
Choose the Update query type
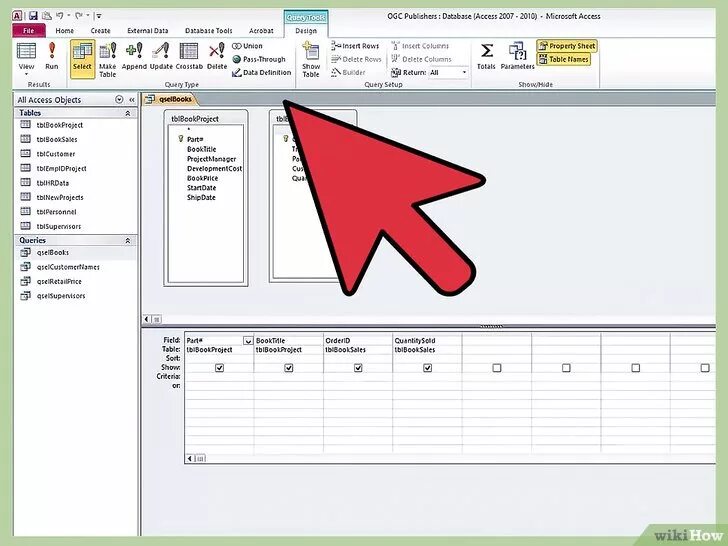(x=161, y=56)
